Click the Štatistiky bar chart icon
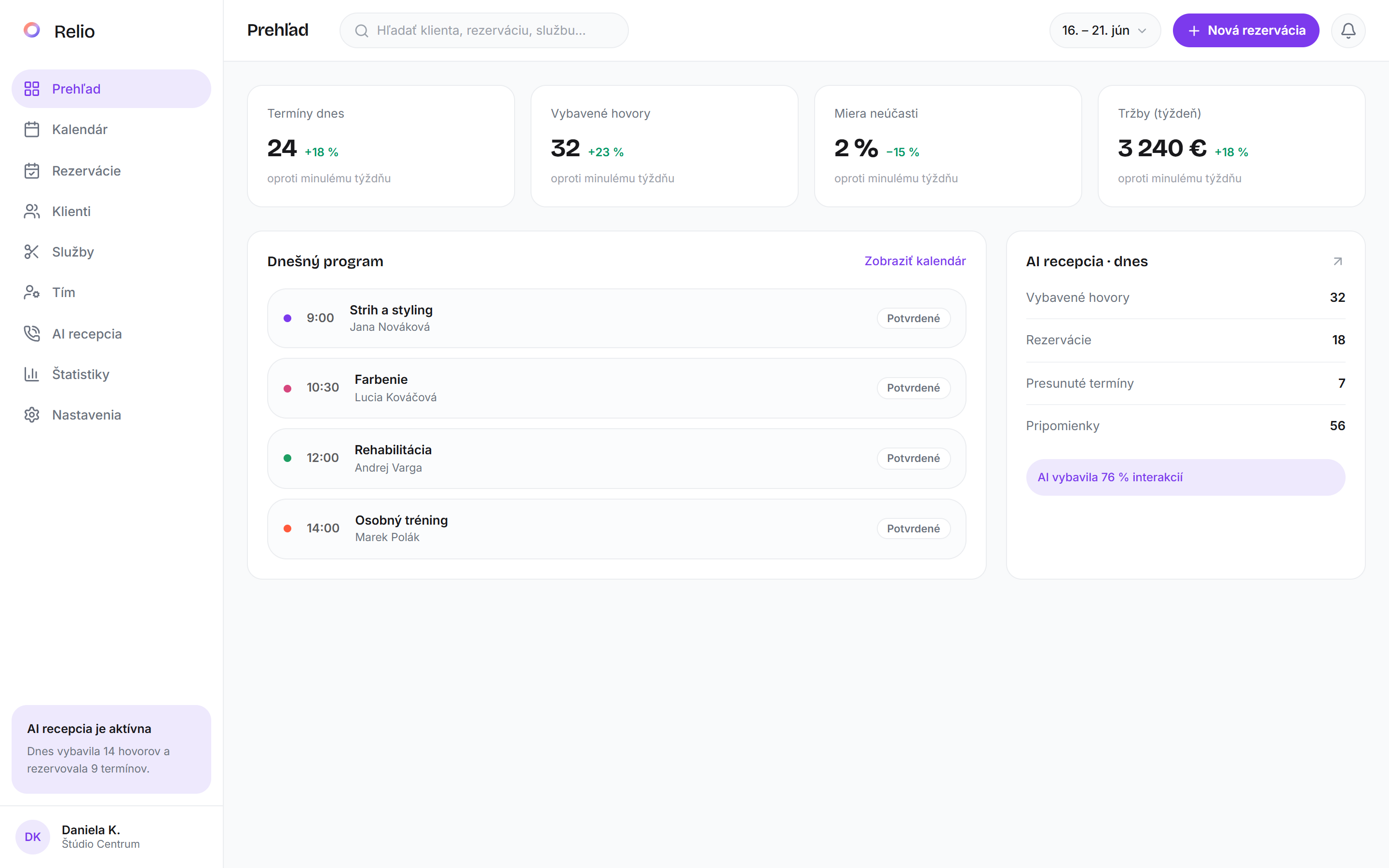1389x868 pixels. 32,374
